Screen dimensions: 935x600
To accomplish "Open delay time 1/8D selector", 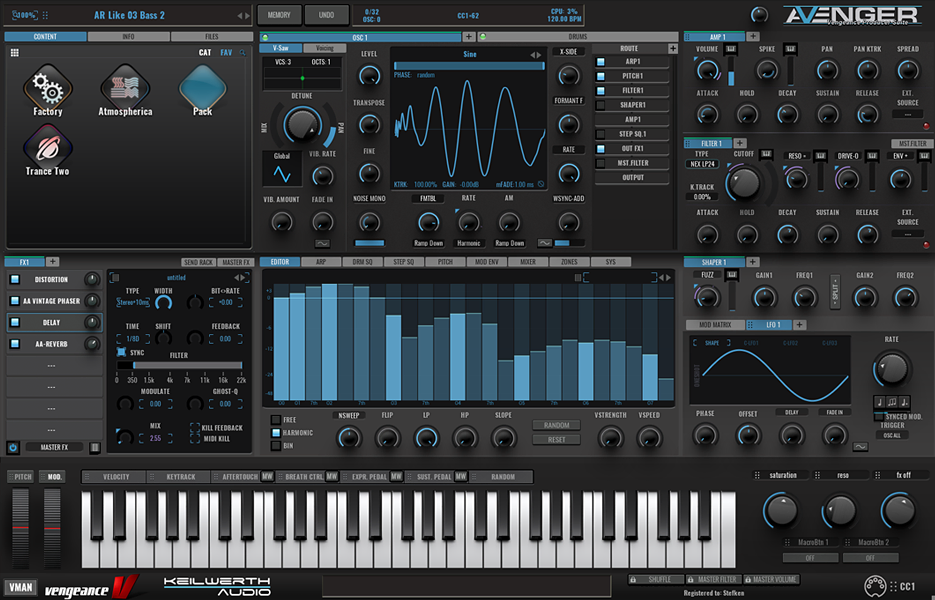I will (132, 339).
